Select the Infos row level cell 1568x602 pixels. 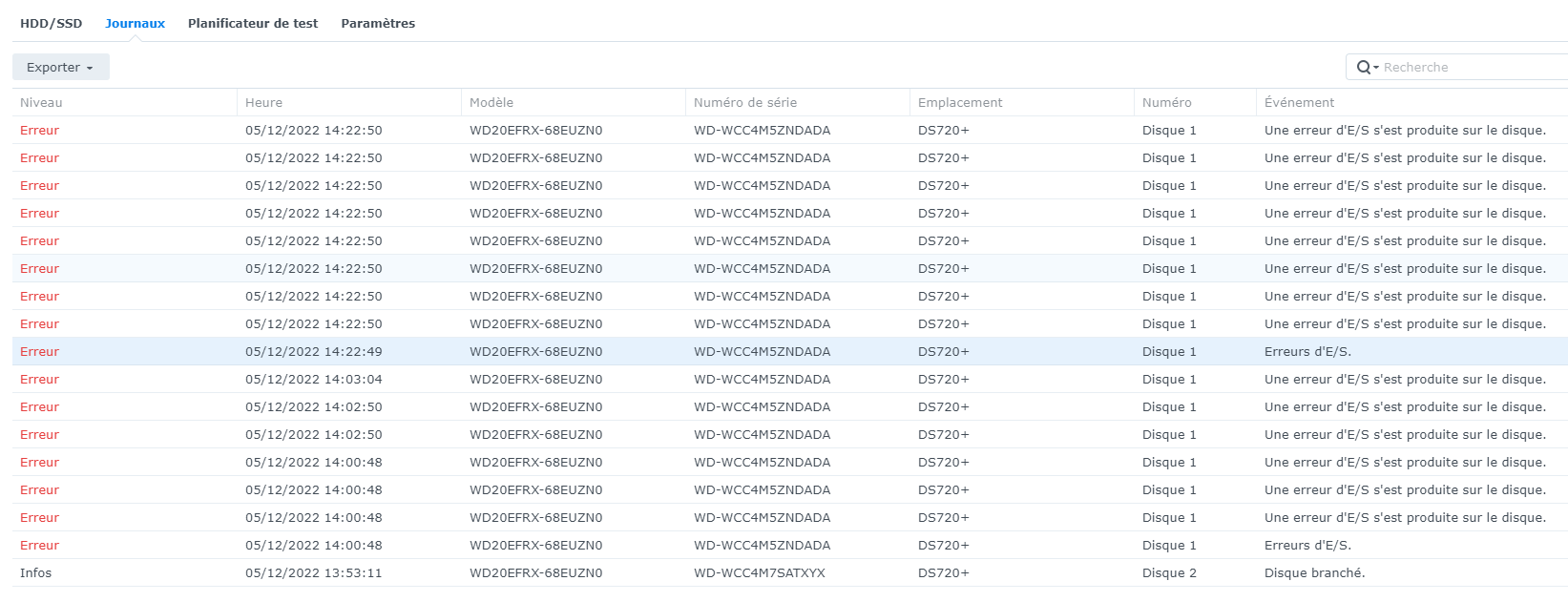[35, 572]
